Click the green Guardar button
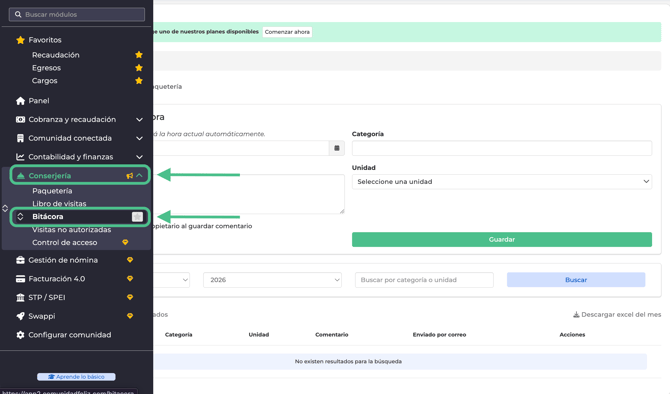 pos(502,240)
